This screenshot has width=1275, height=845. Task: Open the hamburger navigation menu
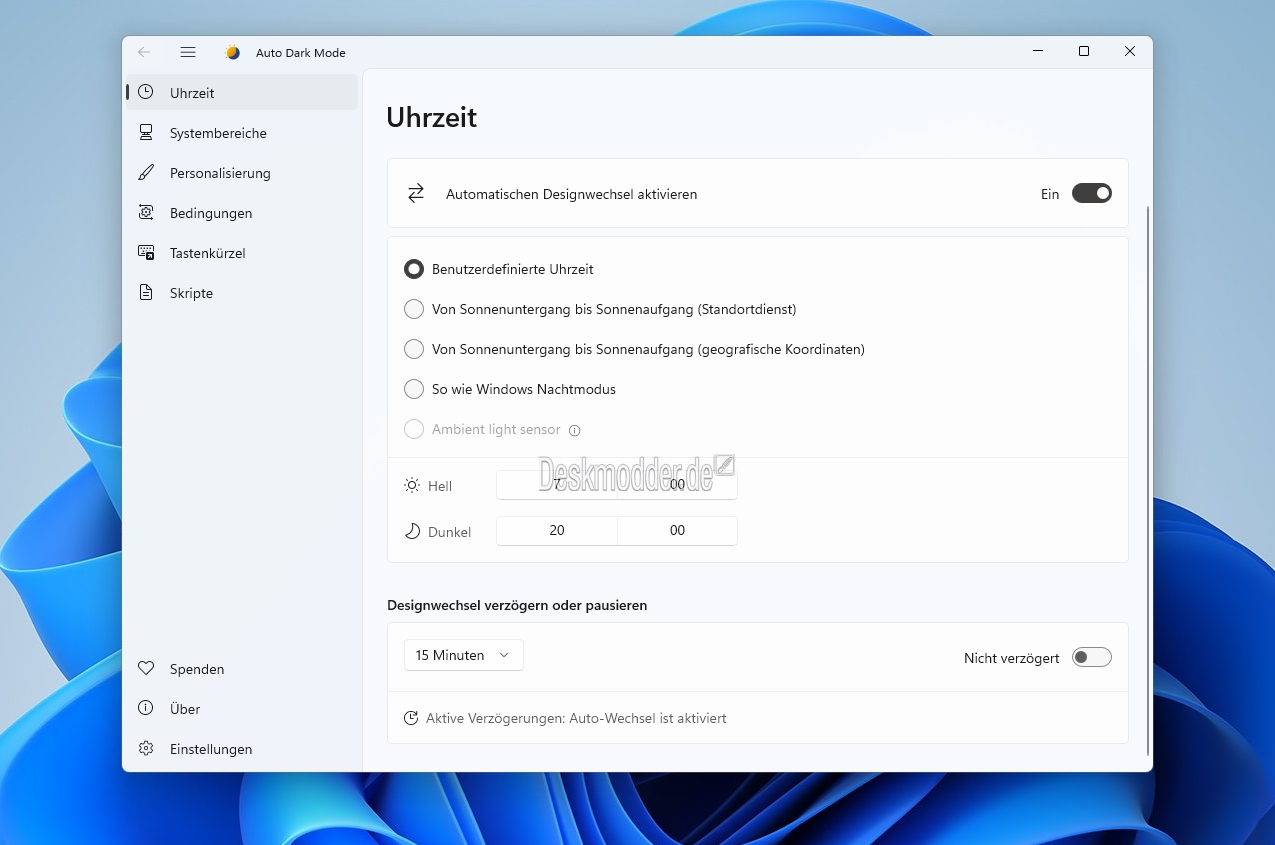188,52
